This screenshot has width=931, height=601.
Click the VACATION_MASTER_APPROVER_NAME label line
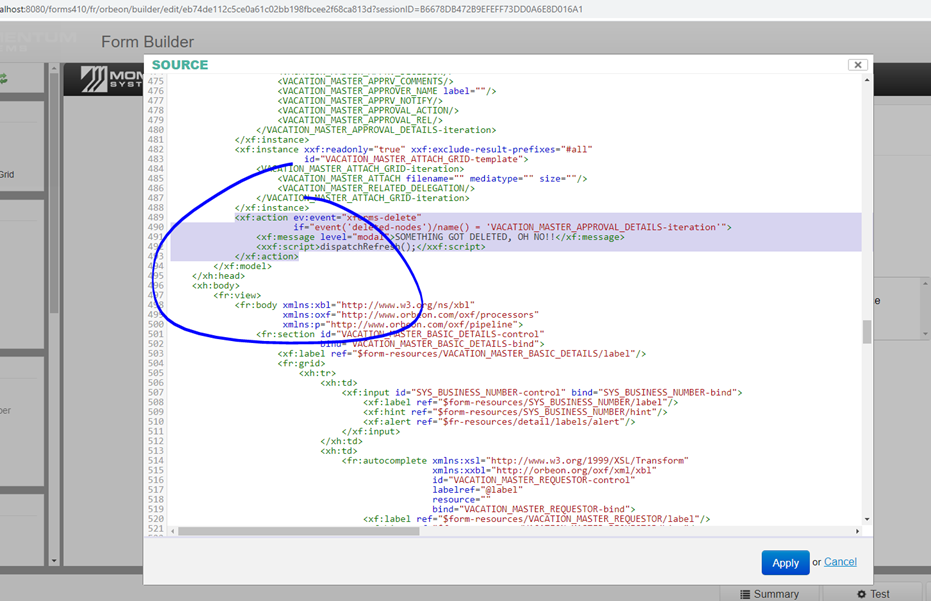click(x=387, y=91)
